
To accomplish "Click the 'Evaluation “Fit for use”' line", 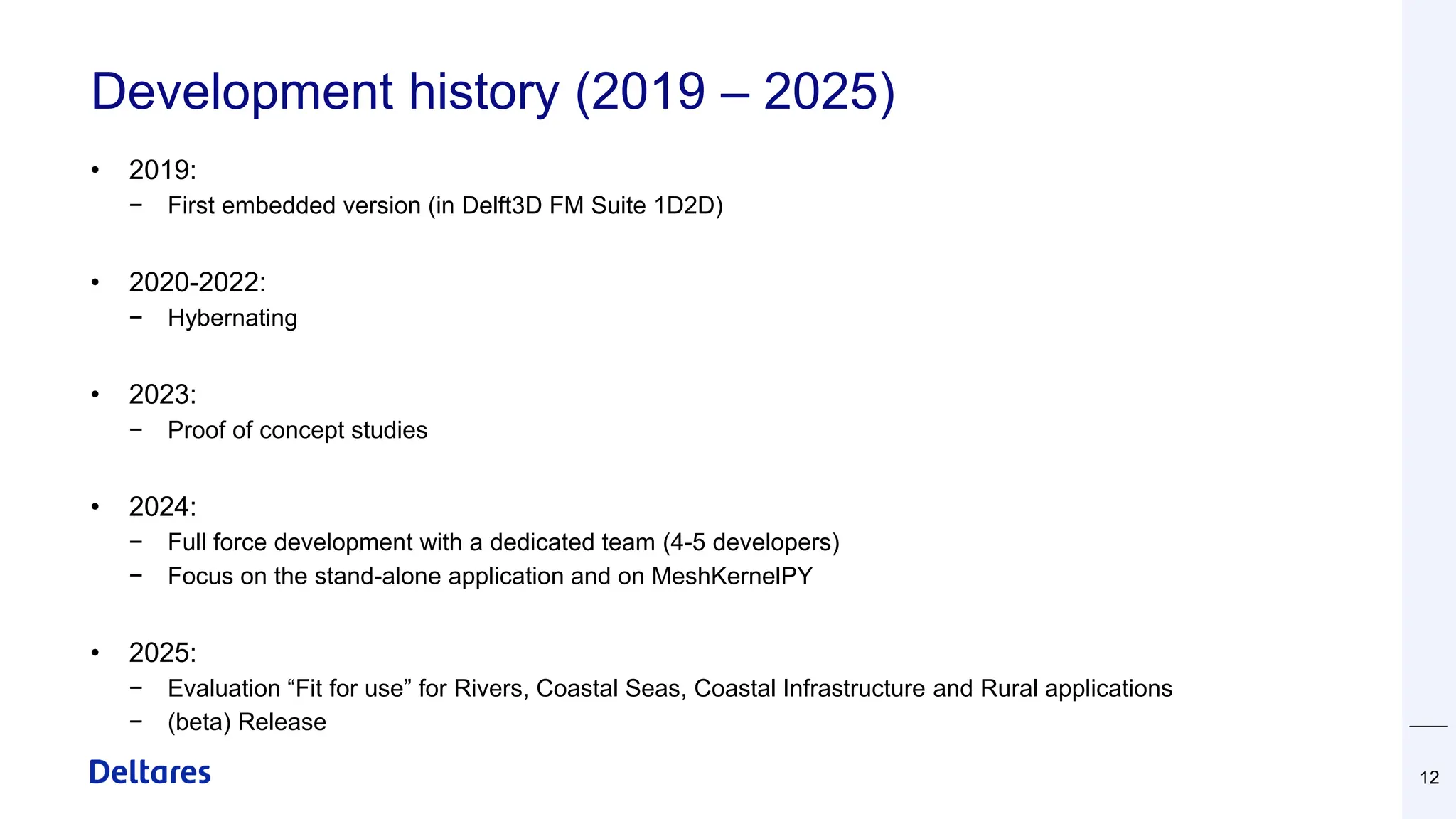I will pos(670,688).
